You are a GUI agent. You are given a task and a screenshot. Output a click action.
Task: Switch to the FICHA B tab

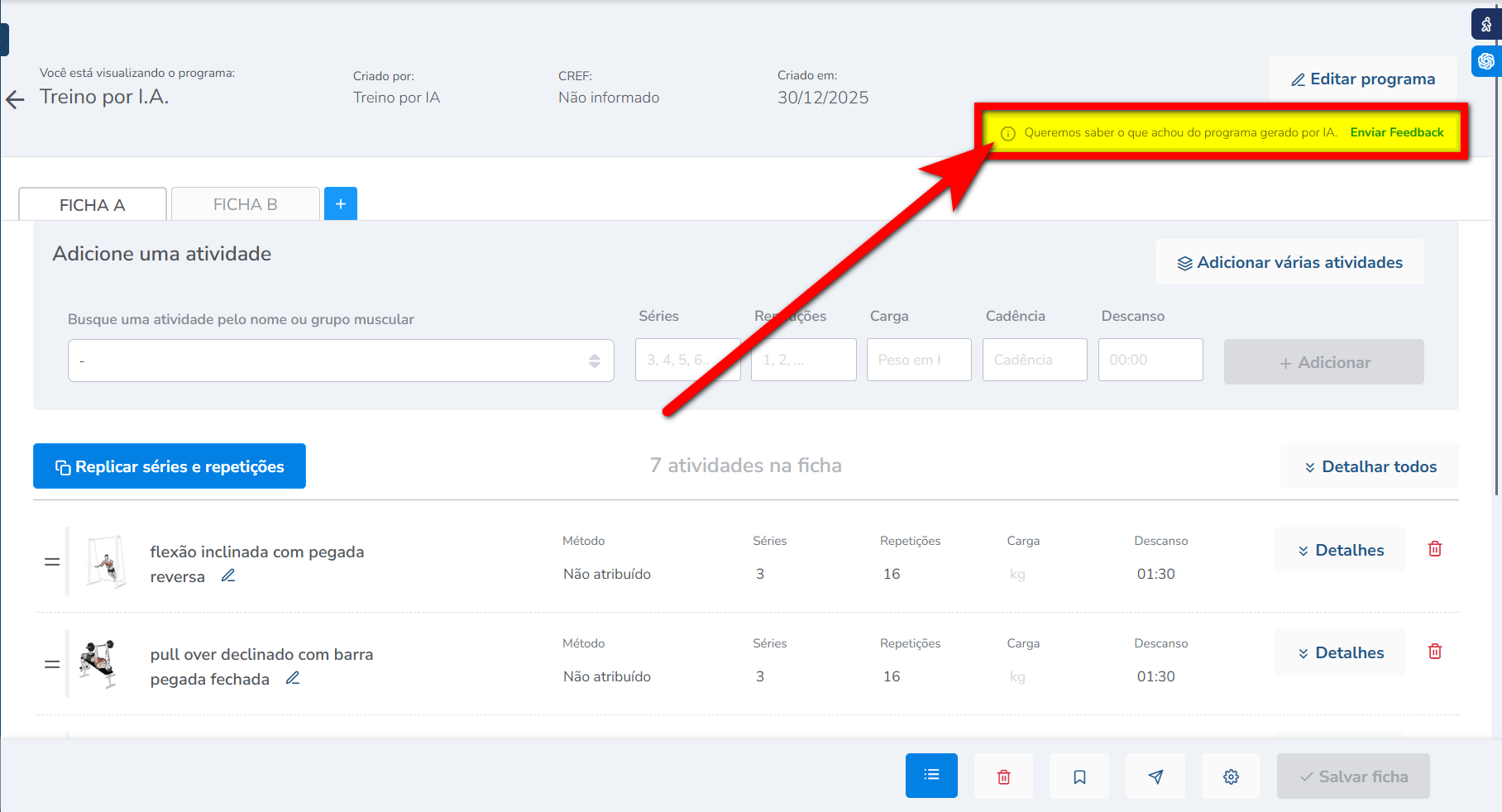pos(245,204)
